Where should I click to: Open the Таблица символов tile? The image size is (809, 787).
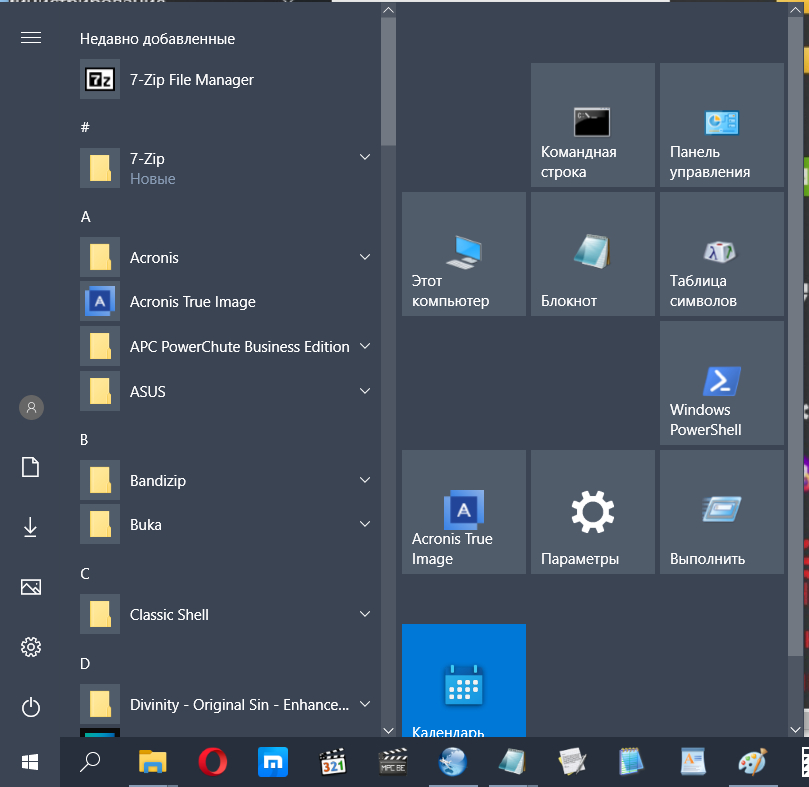[722, 254]
